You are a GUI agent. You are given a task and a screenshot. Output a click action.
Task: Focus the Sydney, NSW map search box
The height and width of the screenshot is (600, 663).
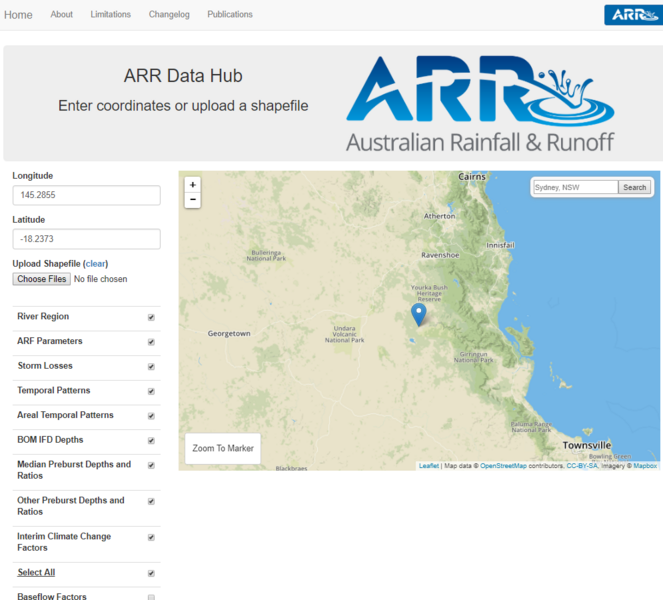click(575, 187)
